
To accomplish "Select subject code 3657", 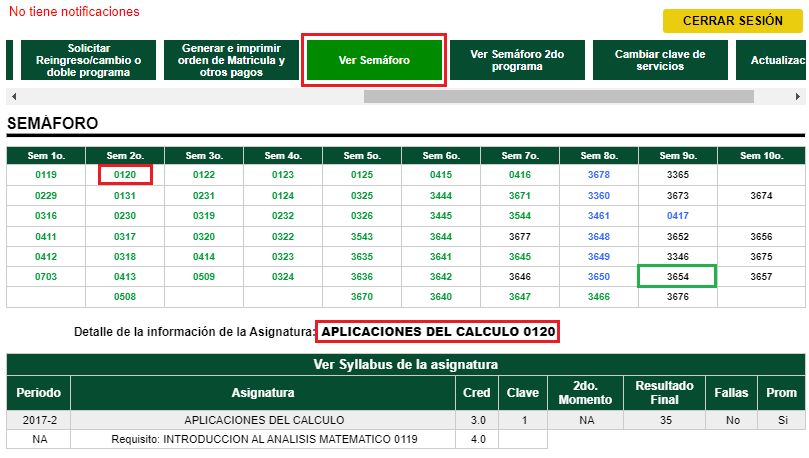I will pos(761,277).
